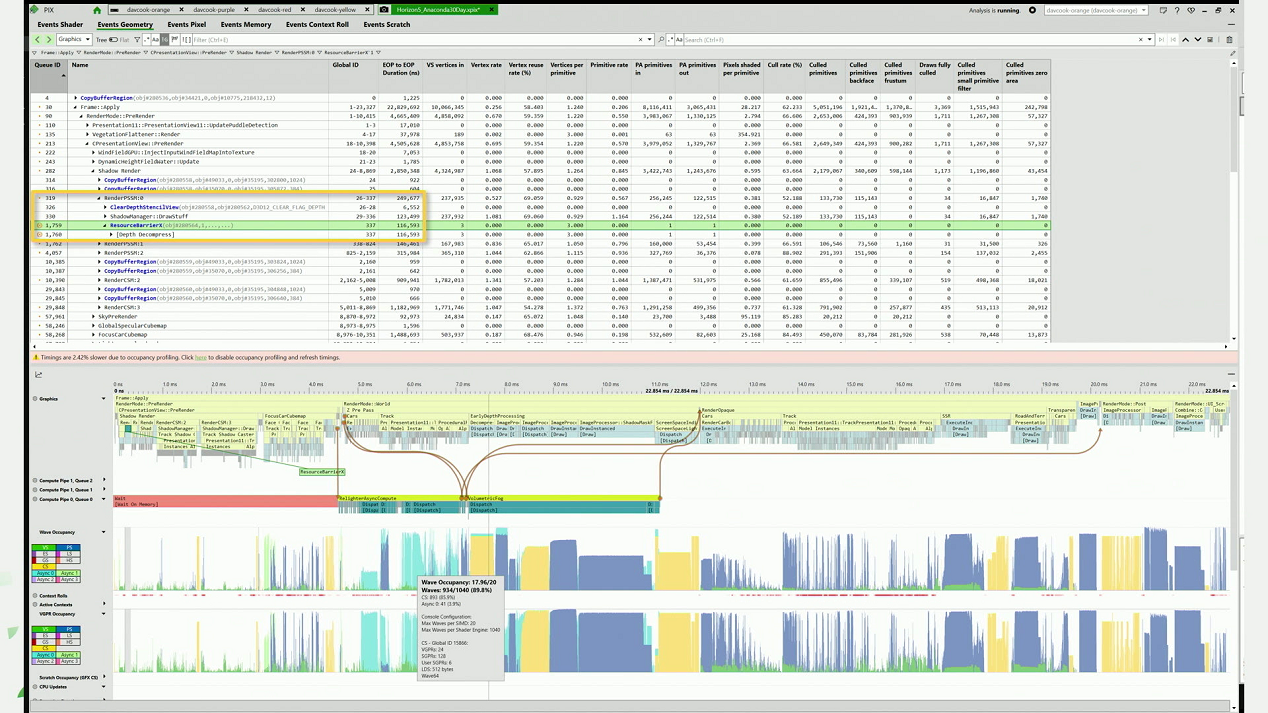
Task: Click the timeline chart icon above lanes
Action: click(39, 375)
